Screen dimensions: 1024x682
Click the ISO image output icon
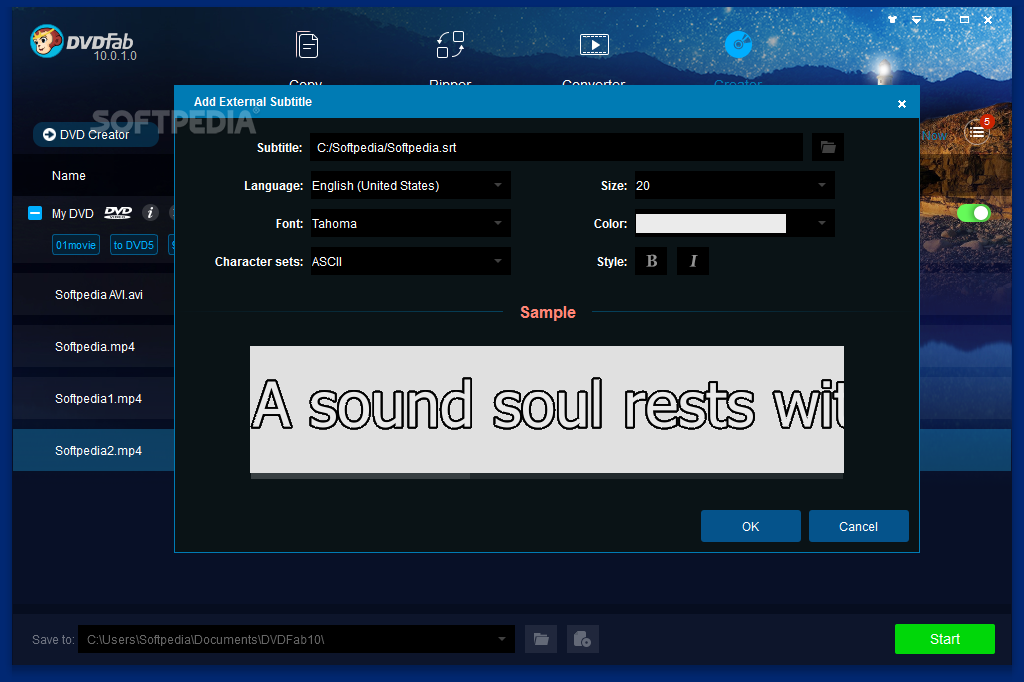pos(583,639)
